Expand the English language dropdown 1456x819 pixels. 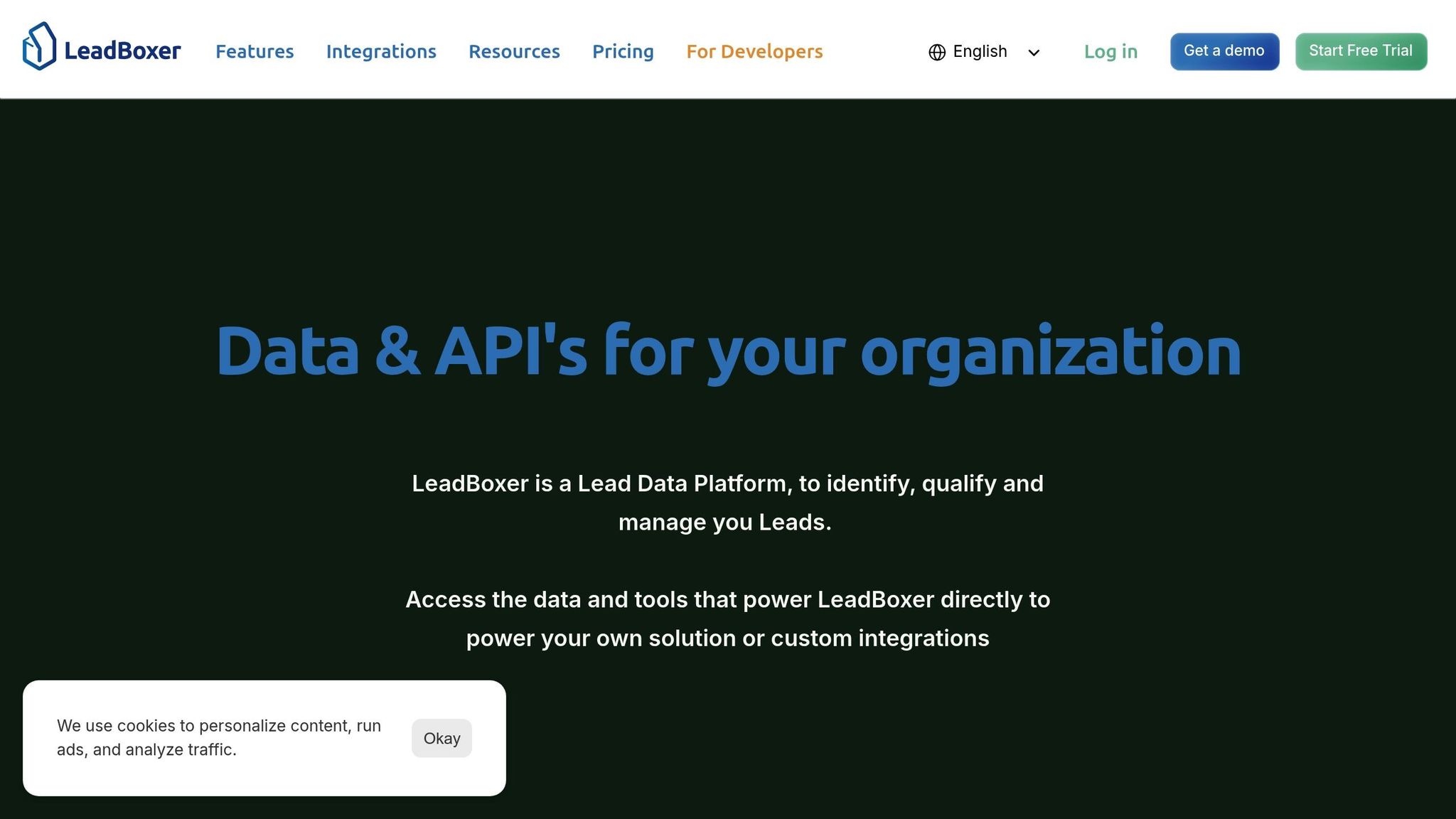(1034, 53)
